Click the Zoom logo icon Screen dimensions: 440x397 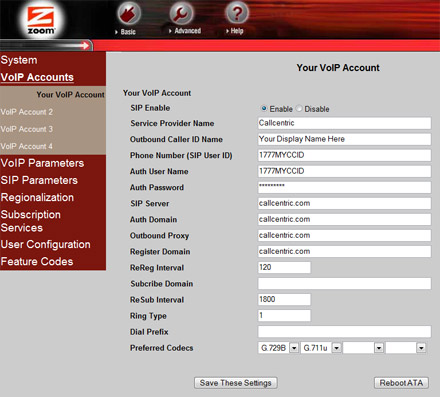pos(41,19)
